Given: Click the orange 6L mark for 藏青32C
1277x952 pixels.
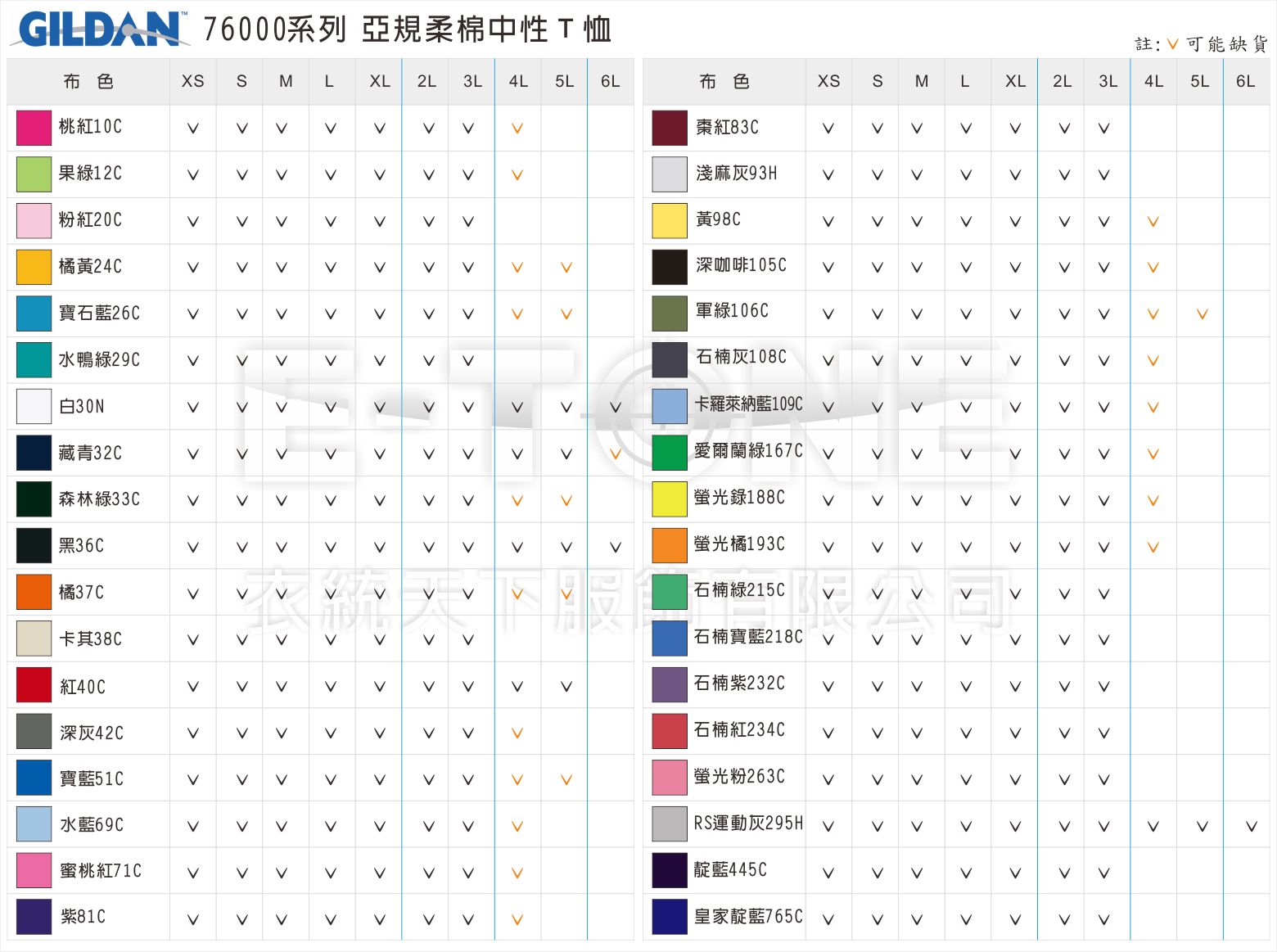Looking at the screenshot, I should point(616,453).
